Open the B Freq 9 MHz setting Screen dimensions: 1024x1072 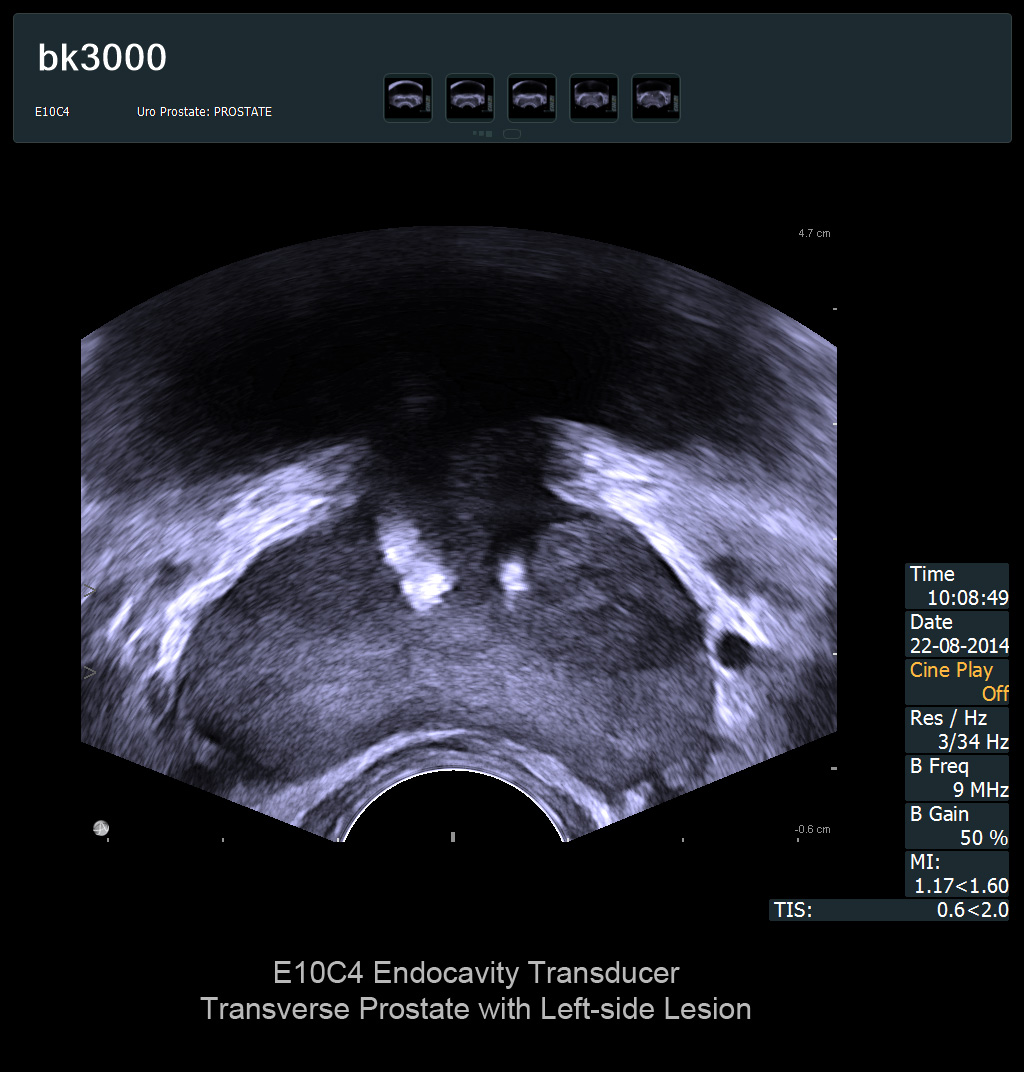pyautogui.click(x=957, y=778)
